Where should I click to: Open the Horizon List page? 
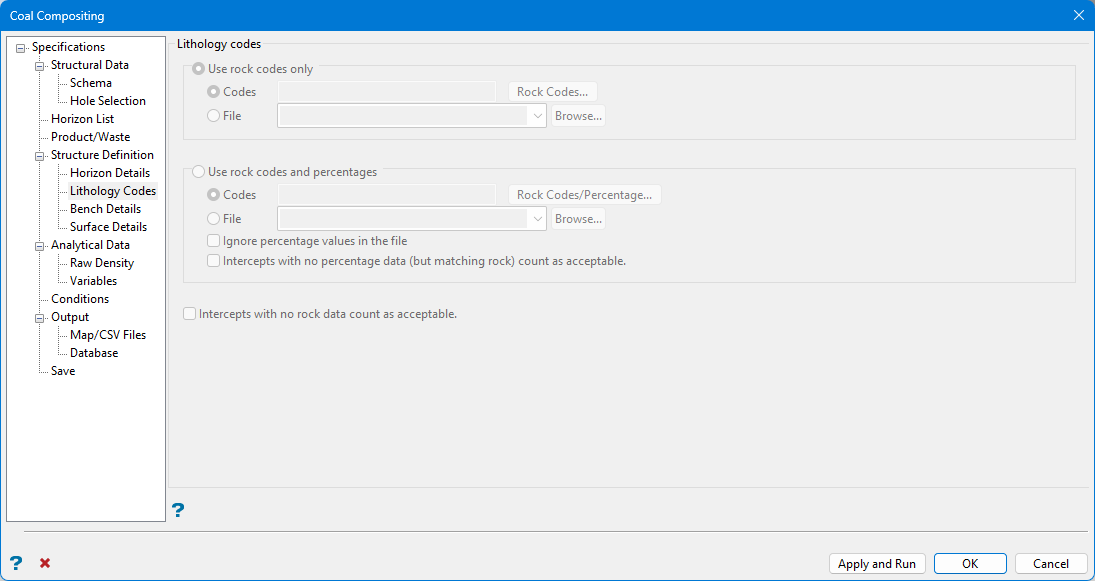point(82,119)
